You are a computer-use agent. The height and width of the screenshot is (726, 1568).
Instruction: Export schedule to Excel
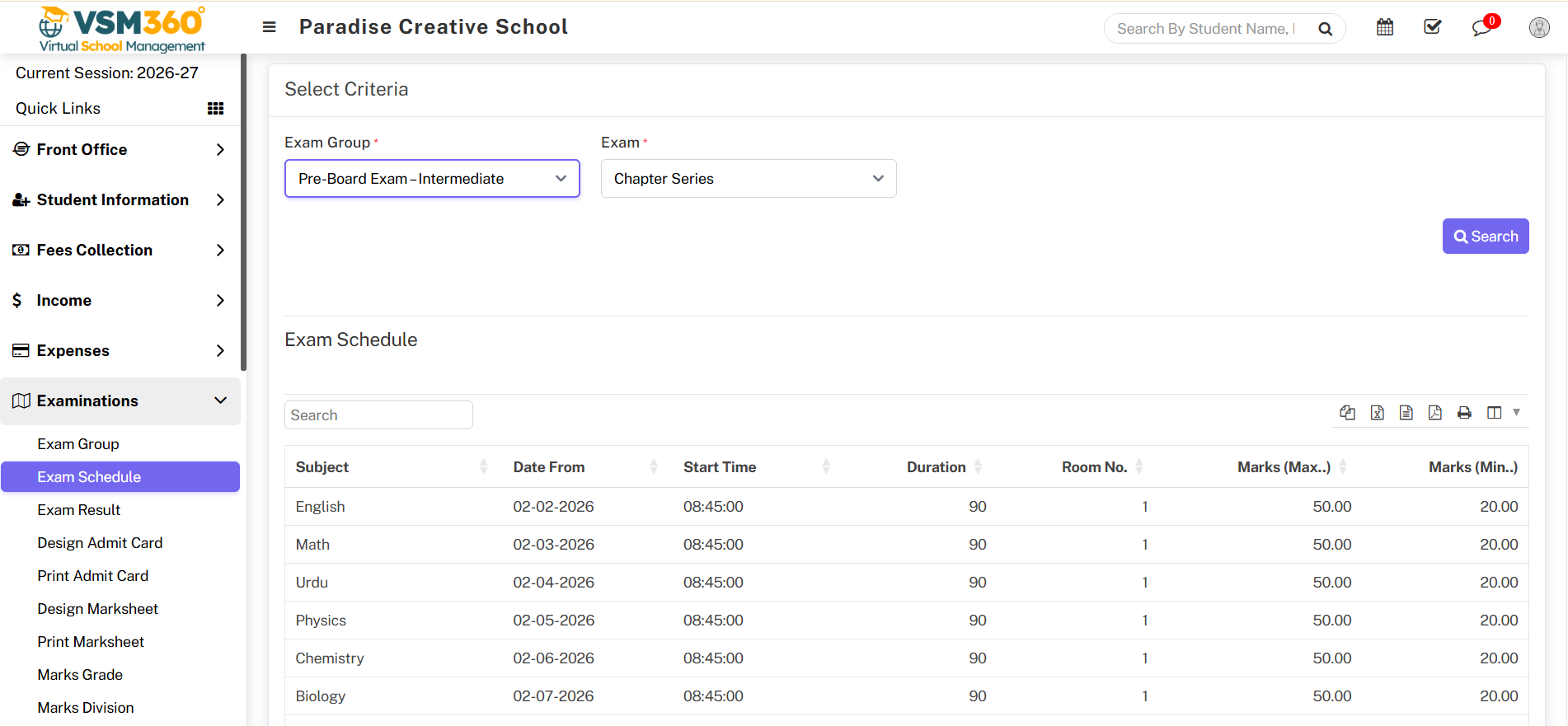[x=1377, y=413]
